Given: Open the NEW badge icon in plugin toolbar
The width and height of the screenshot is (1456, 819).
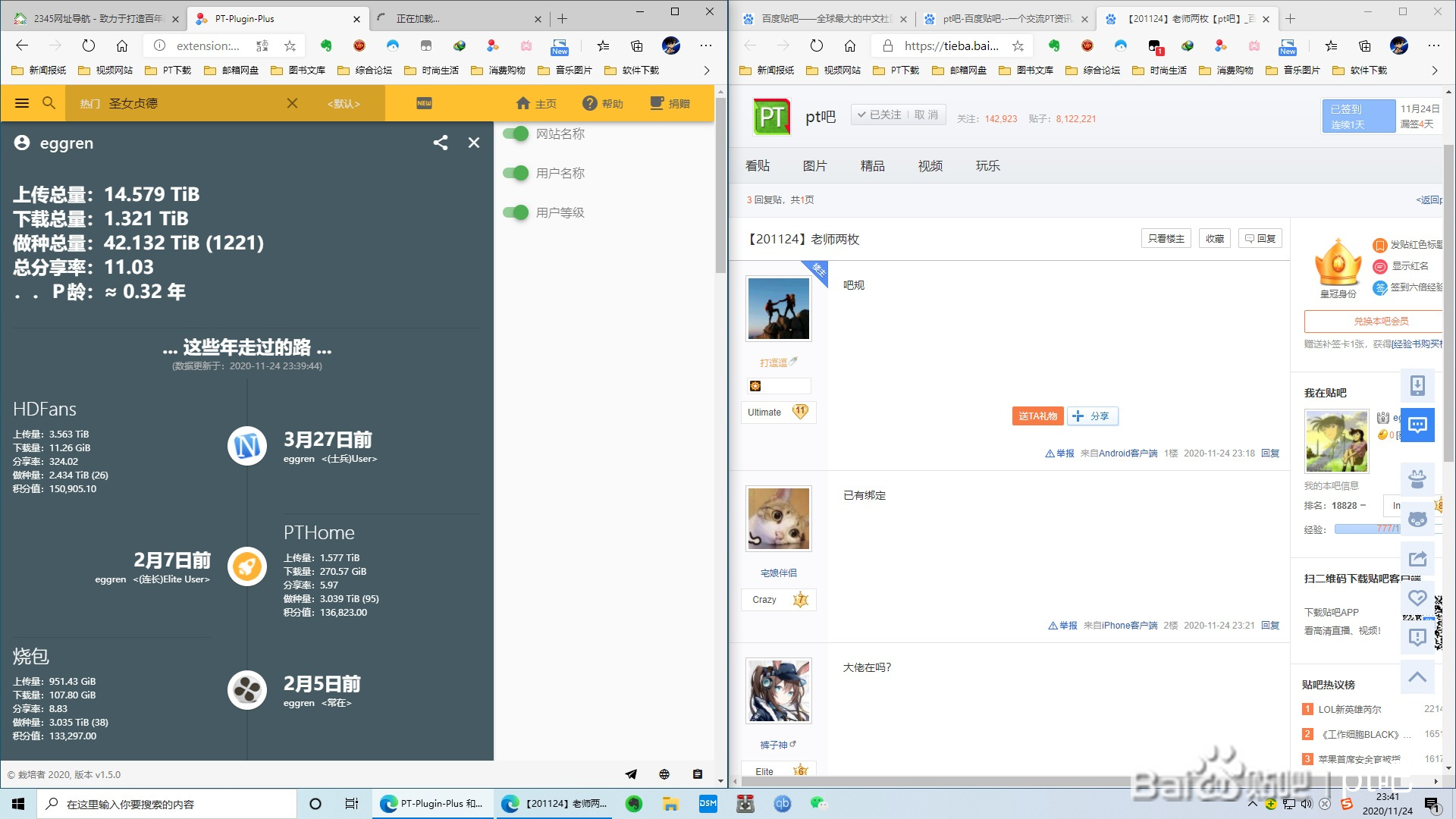Looking at the screenshot, I should pyautogui.click(x=424, y=103).
